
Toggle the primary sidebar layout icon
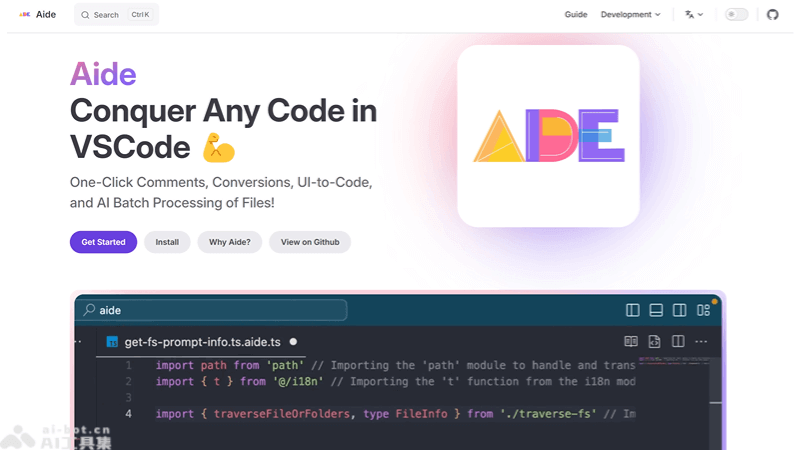point(632,310)
